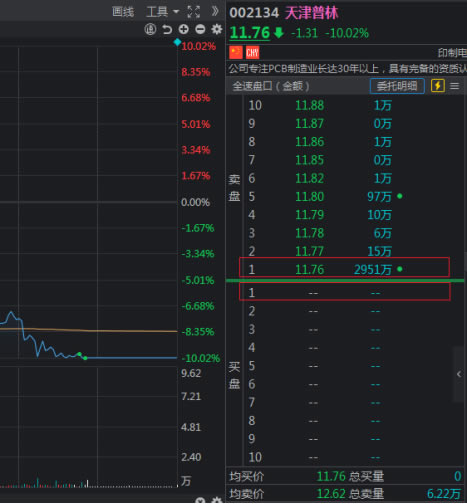Open 委托明细 order details button
This screenshot has width=467, height=504.
(x=397, y=86)
